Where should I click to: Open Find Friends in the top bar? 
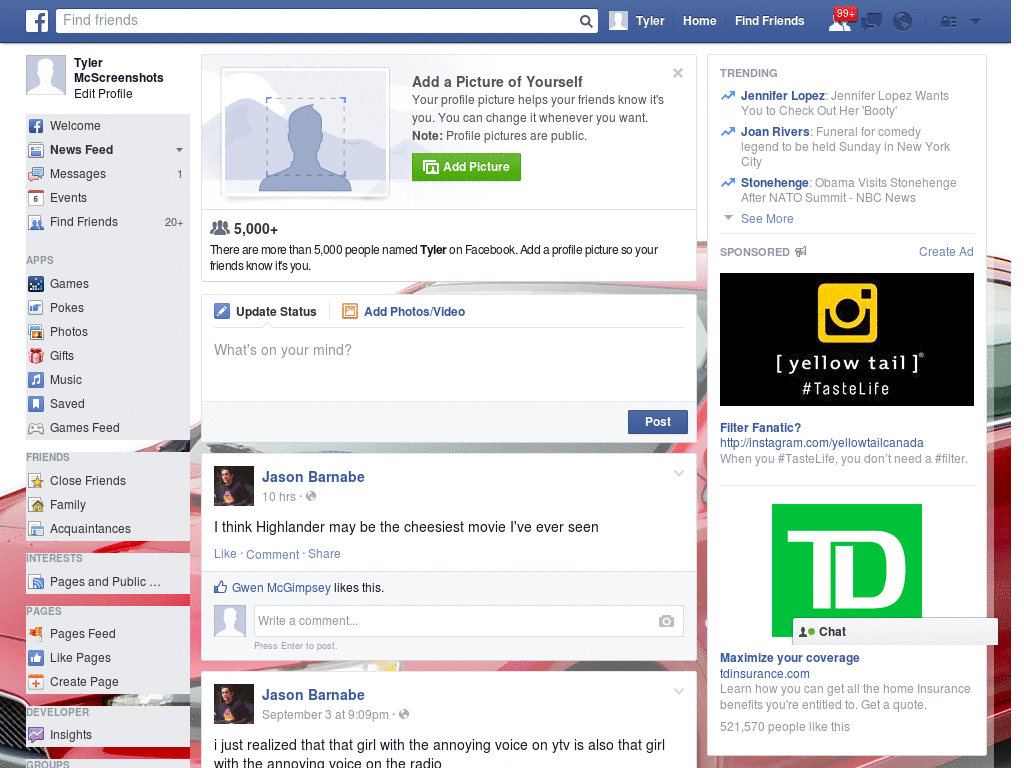pyautogui.click(x=769, y=21)
